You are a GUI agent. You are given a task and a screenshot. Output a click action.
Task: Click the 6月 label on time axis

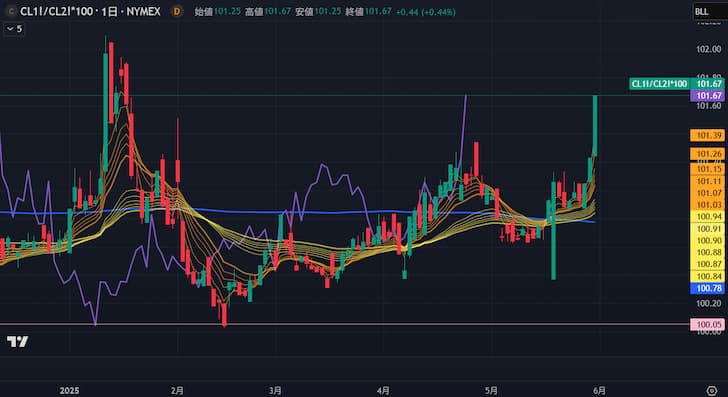599,390
